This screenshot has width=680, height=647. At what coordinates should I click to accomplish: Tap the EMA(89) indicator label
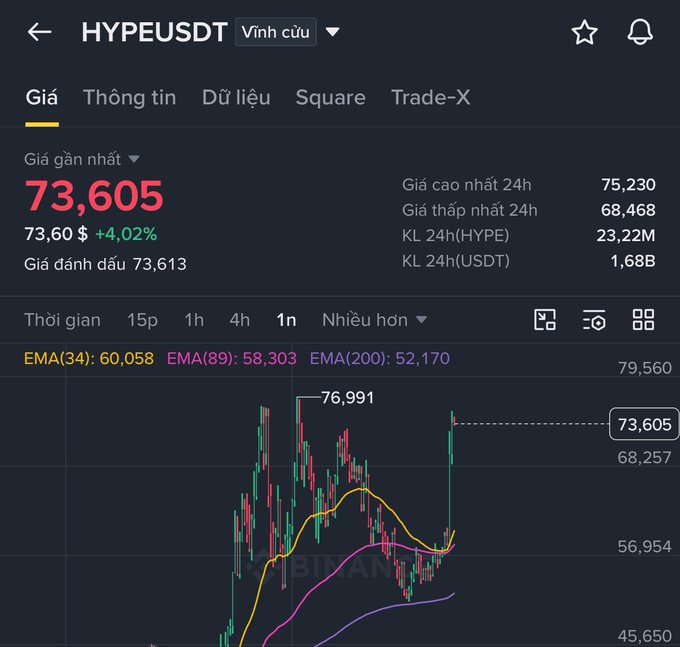pyautogui.click(x=232, y=359)
